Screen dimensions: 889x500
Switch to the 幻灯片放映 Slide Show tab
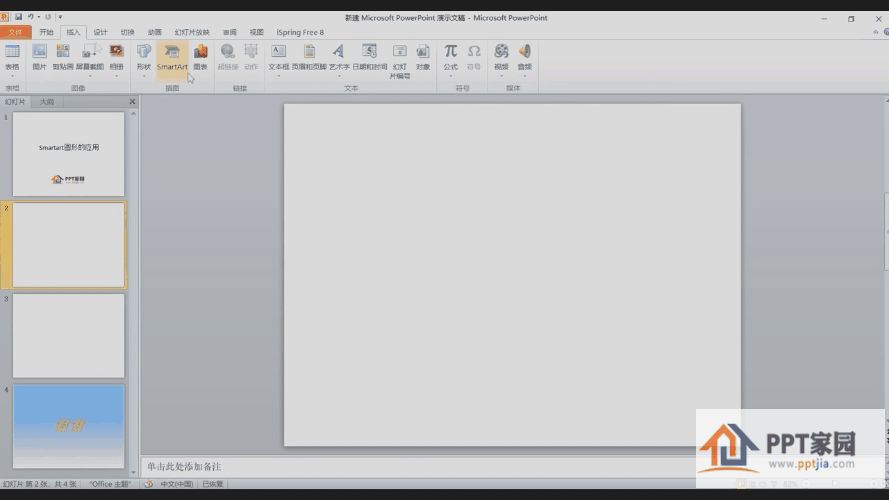point(192,32)
